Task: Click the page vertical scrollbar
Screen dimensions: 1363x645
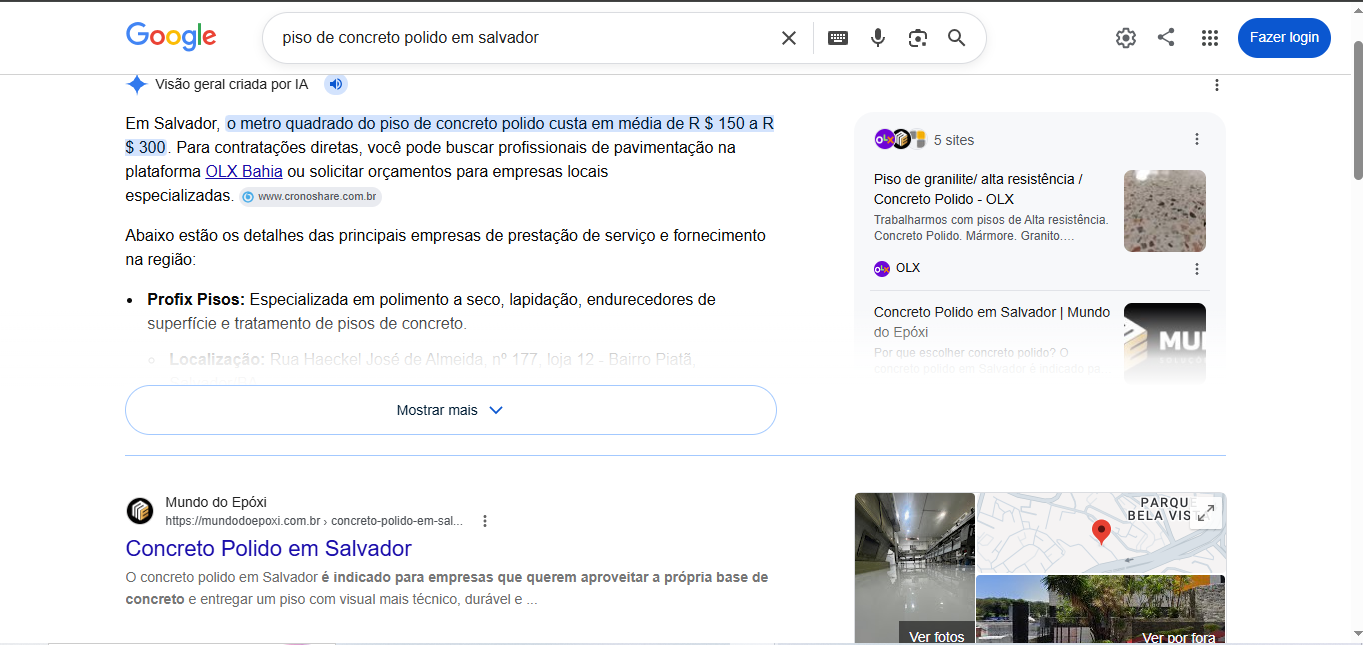Action: (x=1356, y=110)
